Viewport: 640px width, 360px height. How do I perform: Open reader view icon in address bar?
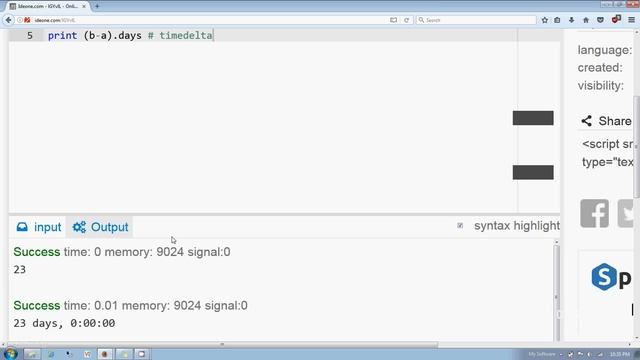(x=393, y=20)
